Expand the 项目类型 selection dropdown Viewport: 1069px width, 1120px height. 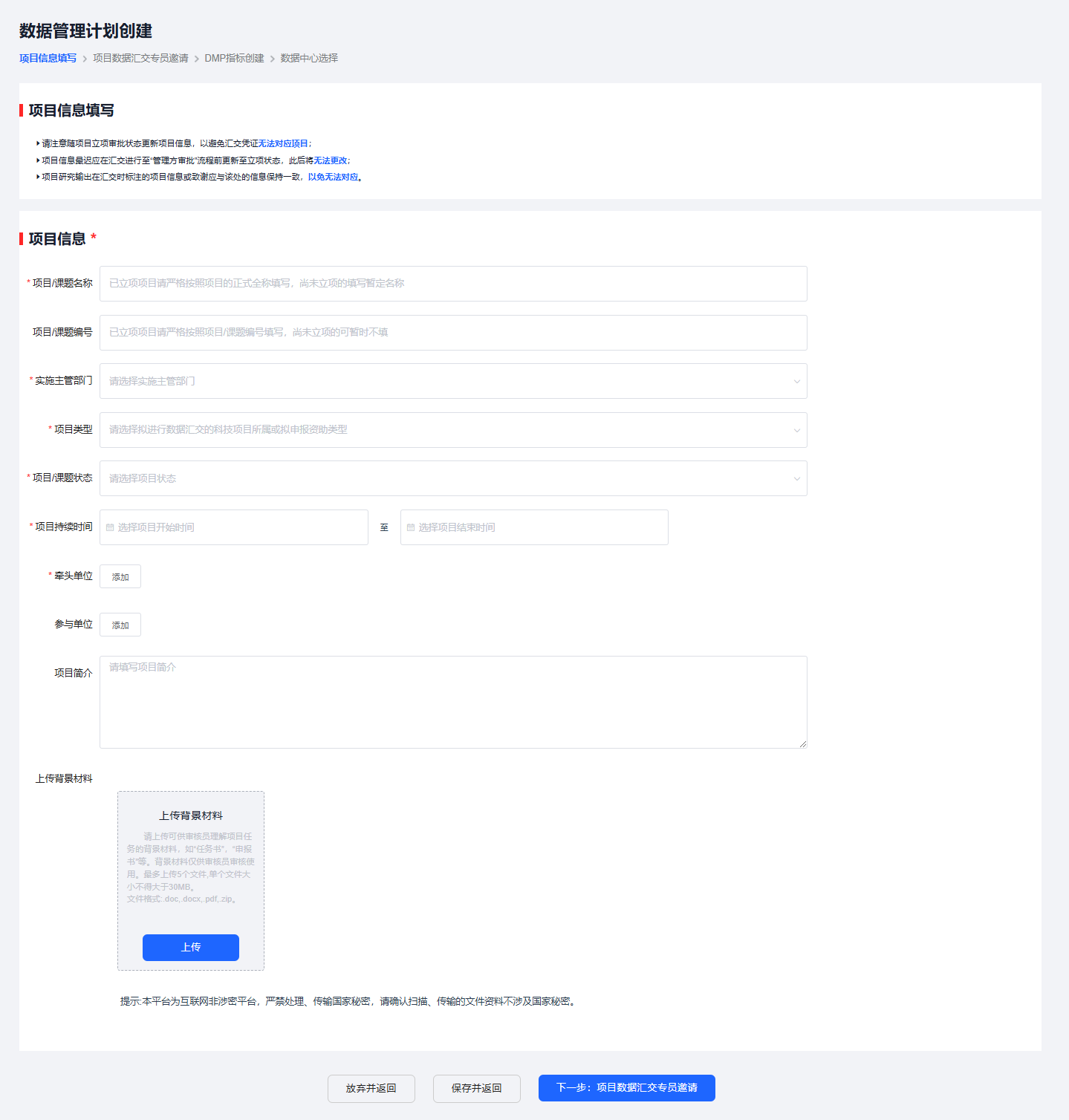(x=453, y=430)
